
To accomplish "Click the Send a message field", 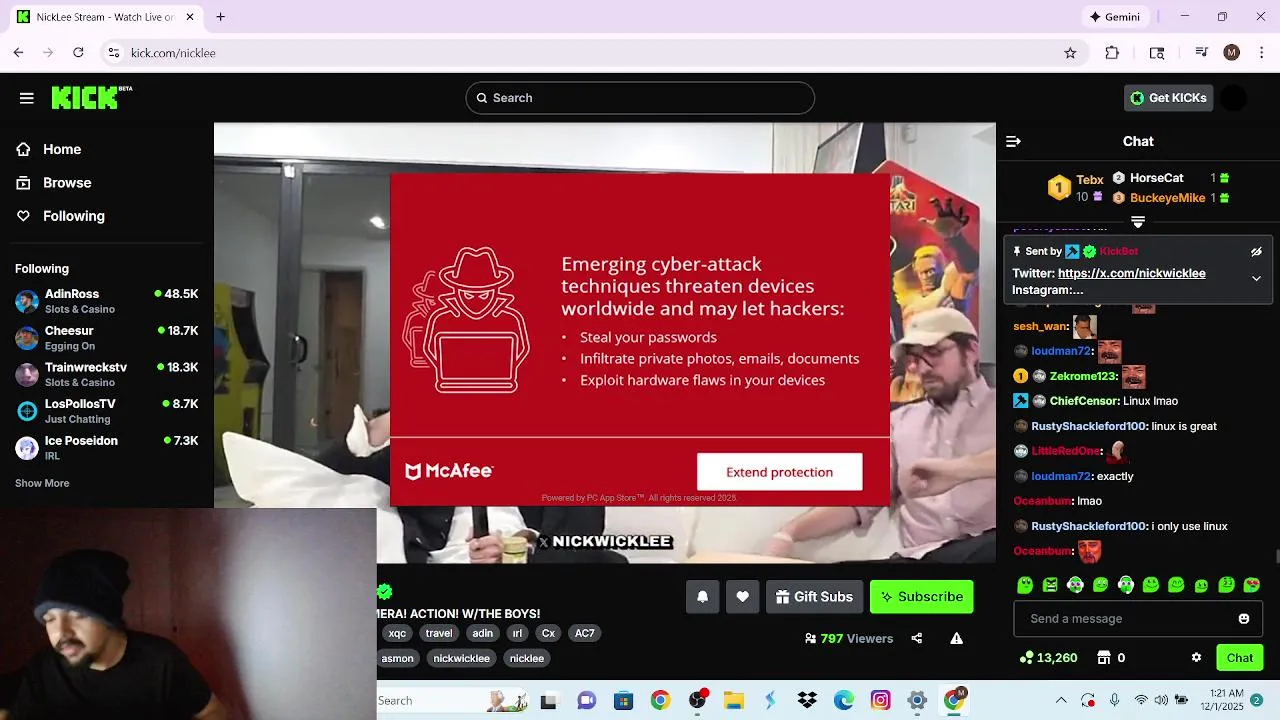I will tap(1138, 619).
